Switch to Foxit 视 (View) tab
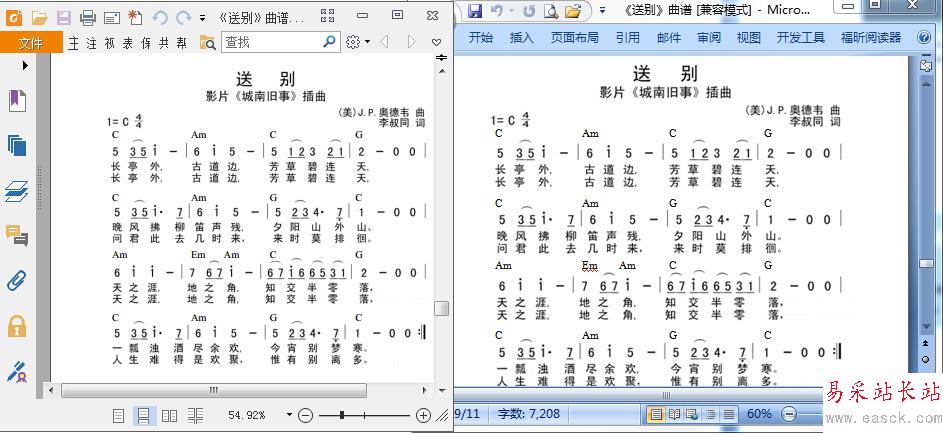The height and width of the screenshot is (433, 943). coord(109,43)
